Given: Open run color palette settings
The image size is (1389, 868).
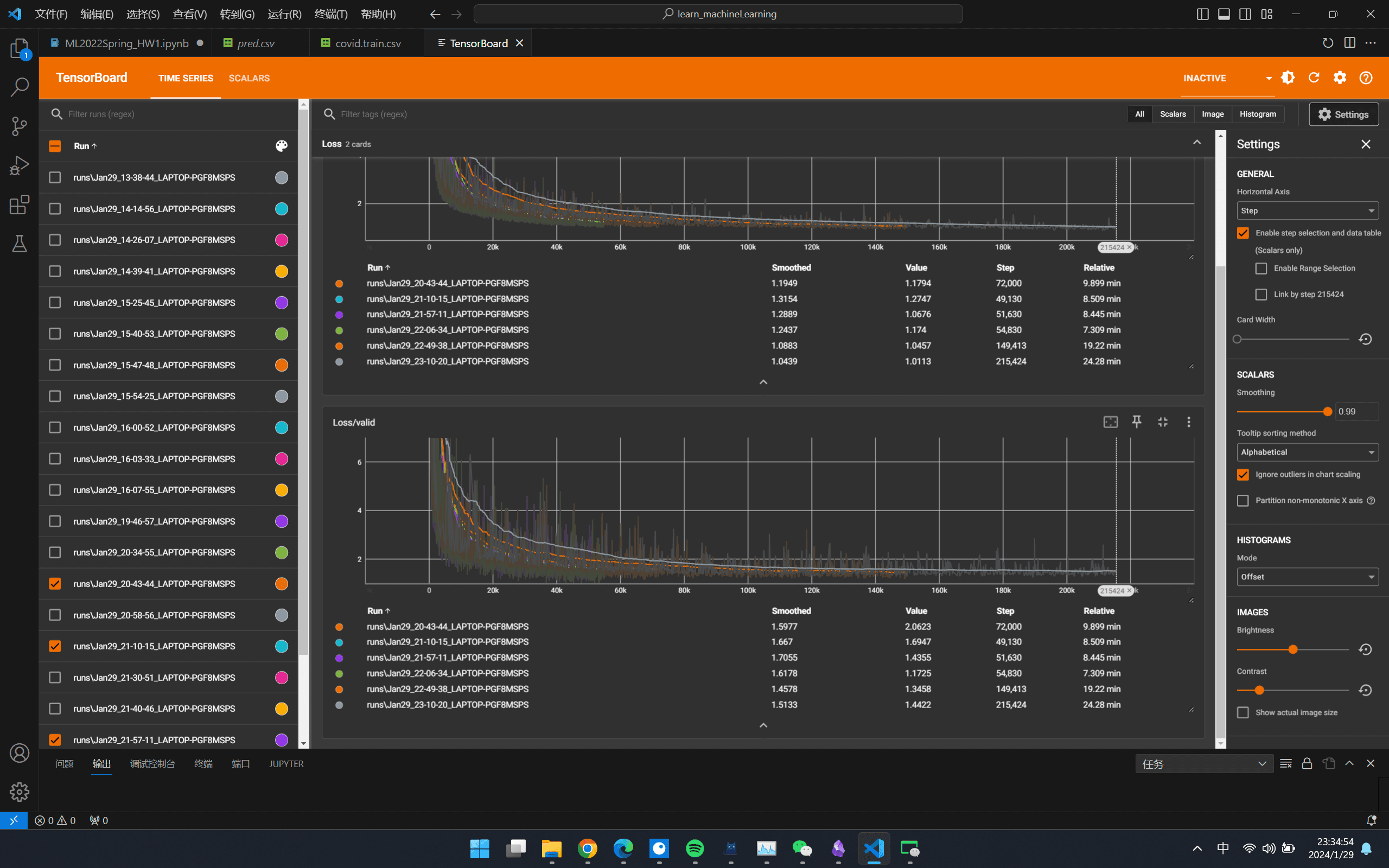Looking at the screenshot, I should click(x=281, y=146).
